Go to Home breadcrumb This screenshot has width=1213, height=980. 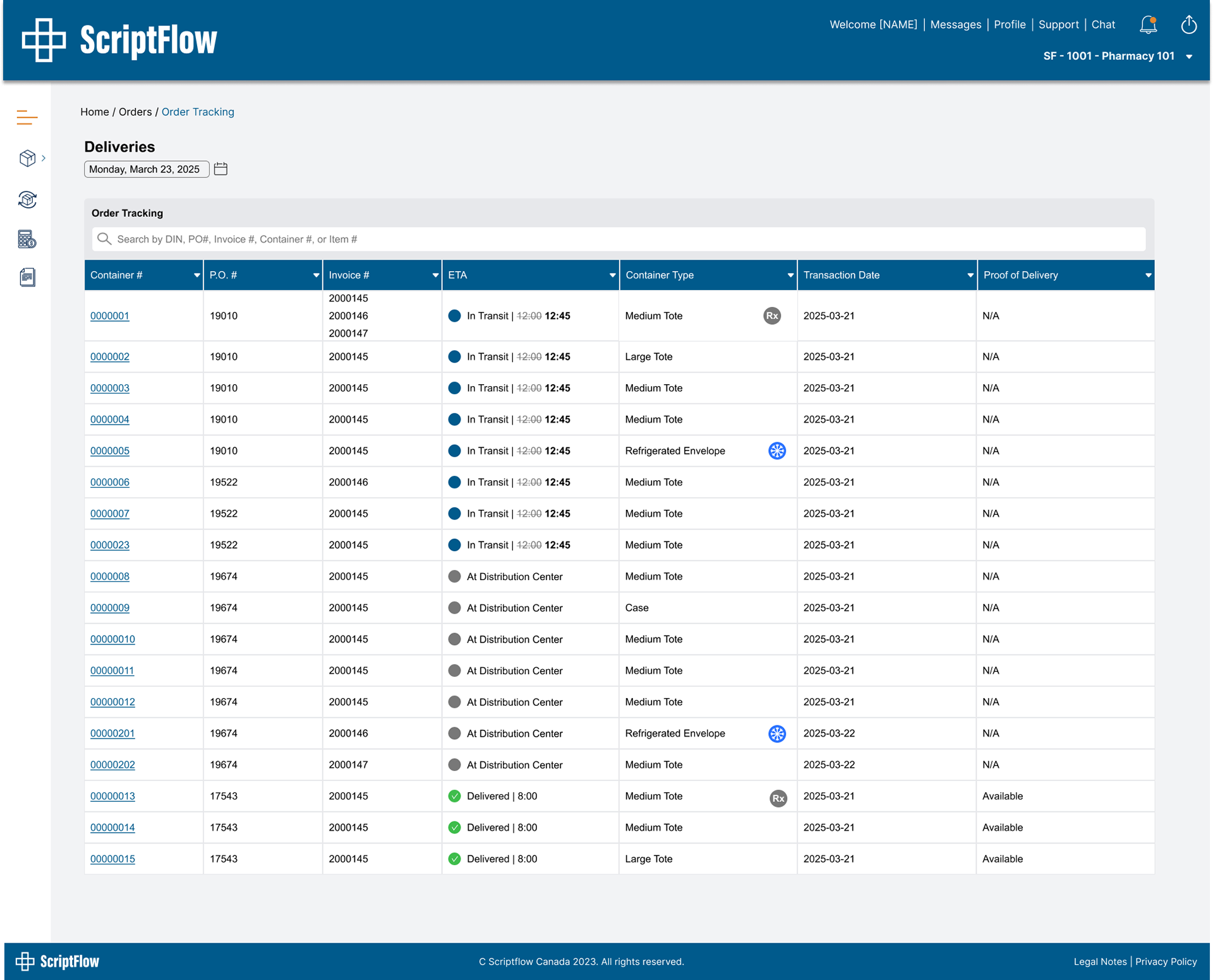point(95,112)
